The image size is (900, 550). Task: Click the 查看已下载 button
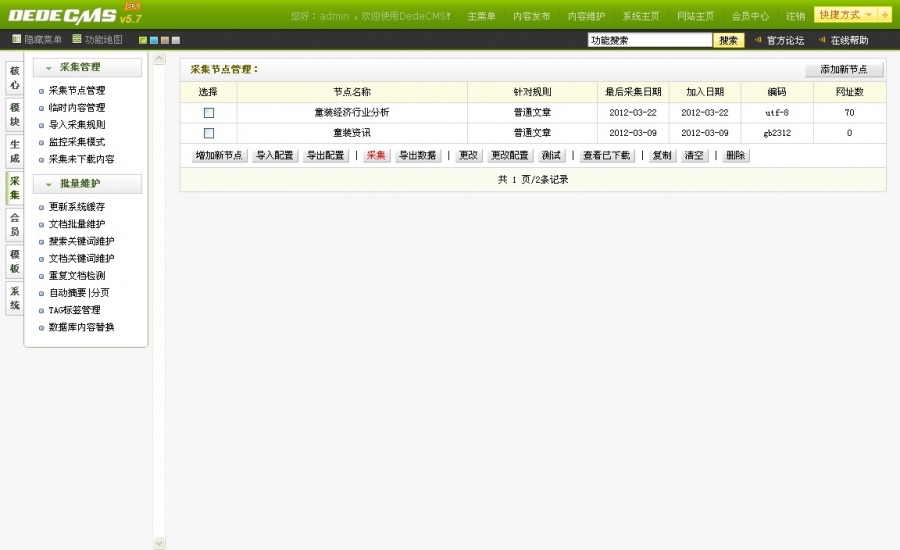607,156
